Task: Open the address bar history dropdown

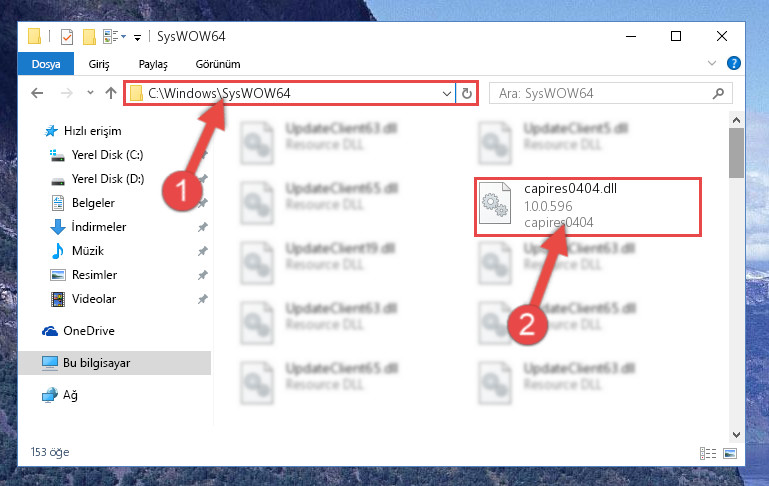Action: tap(447, 93)
